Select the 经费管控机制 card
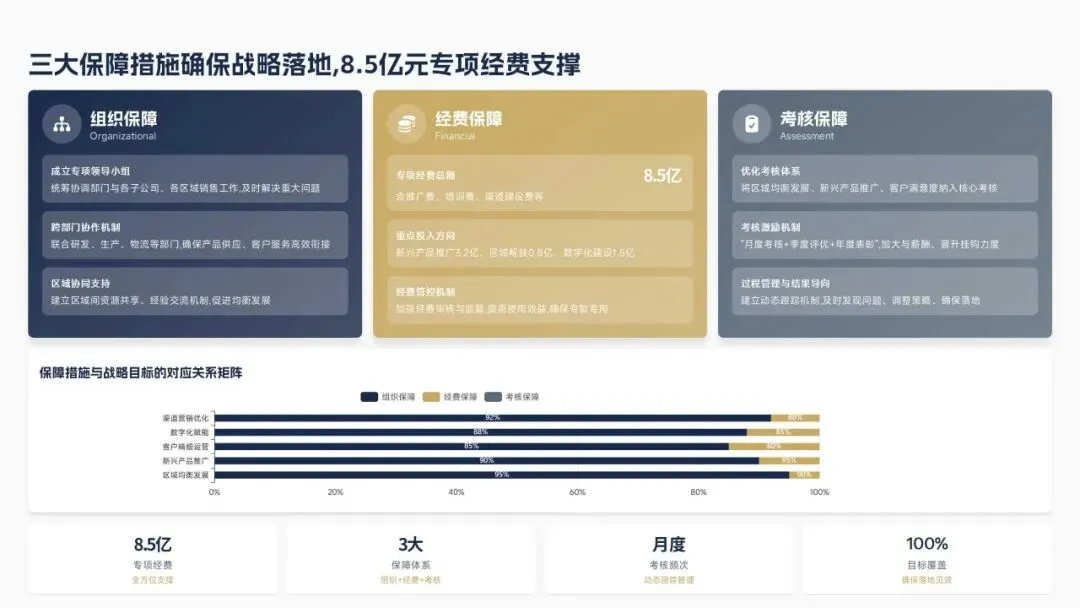The width and height of the screenshot is (1080, 608). [x=540, y=300]
